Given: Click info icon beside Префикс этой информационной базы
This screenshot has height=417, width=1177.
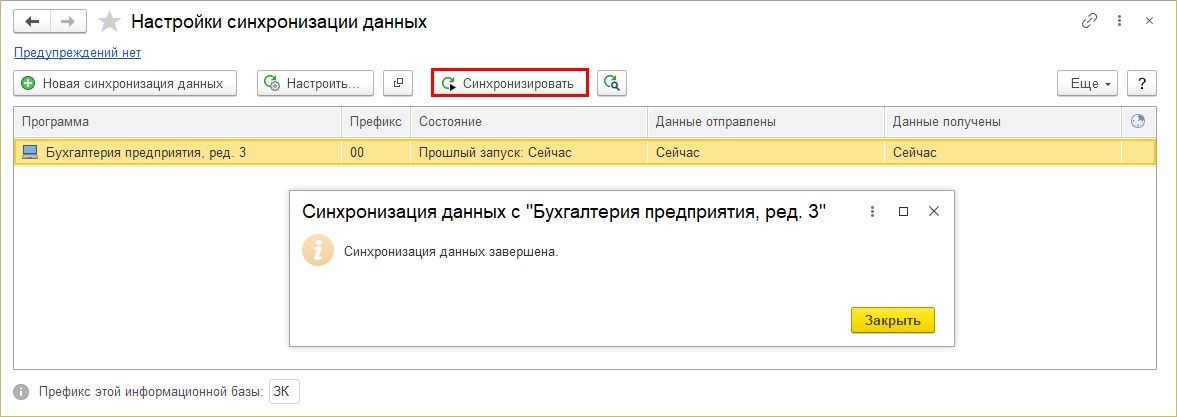Looking at the screenshot, I should [x=22, y=392].
